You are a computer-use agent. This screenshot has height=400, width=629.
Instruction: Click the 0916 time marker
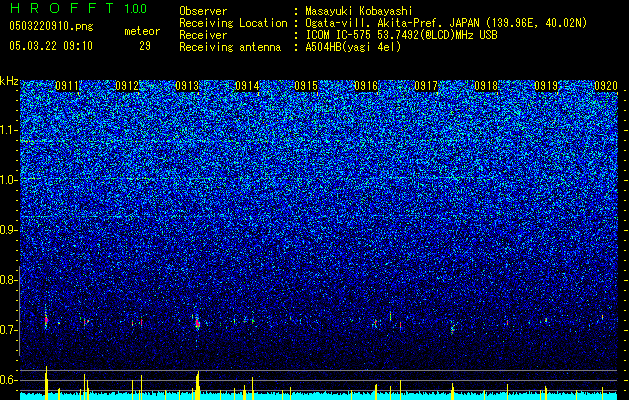click(x=366, y=86)
